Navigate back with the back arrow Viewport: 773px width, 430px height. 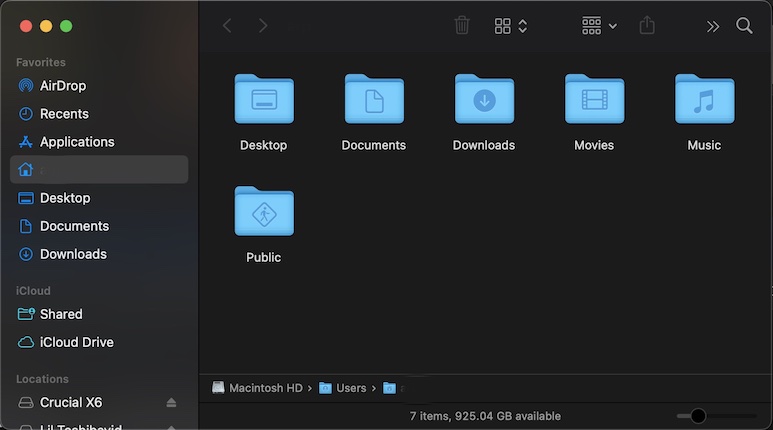point(227,26)
